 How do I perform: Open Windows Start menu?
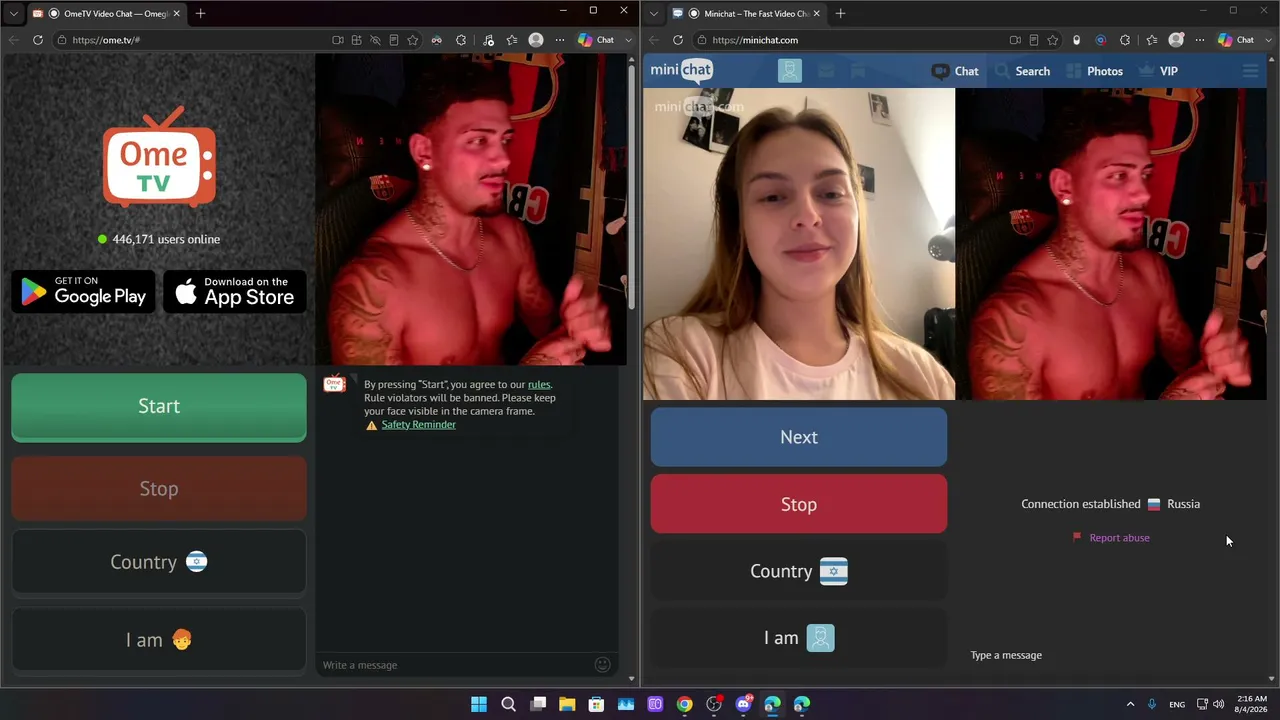click(479, 704)
